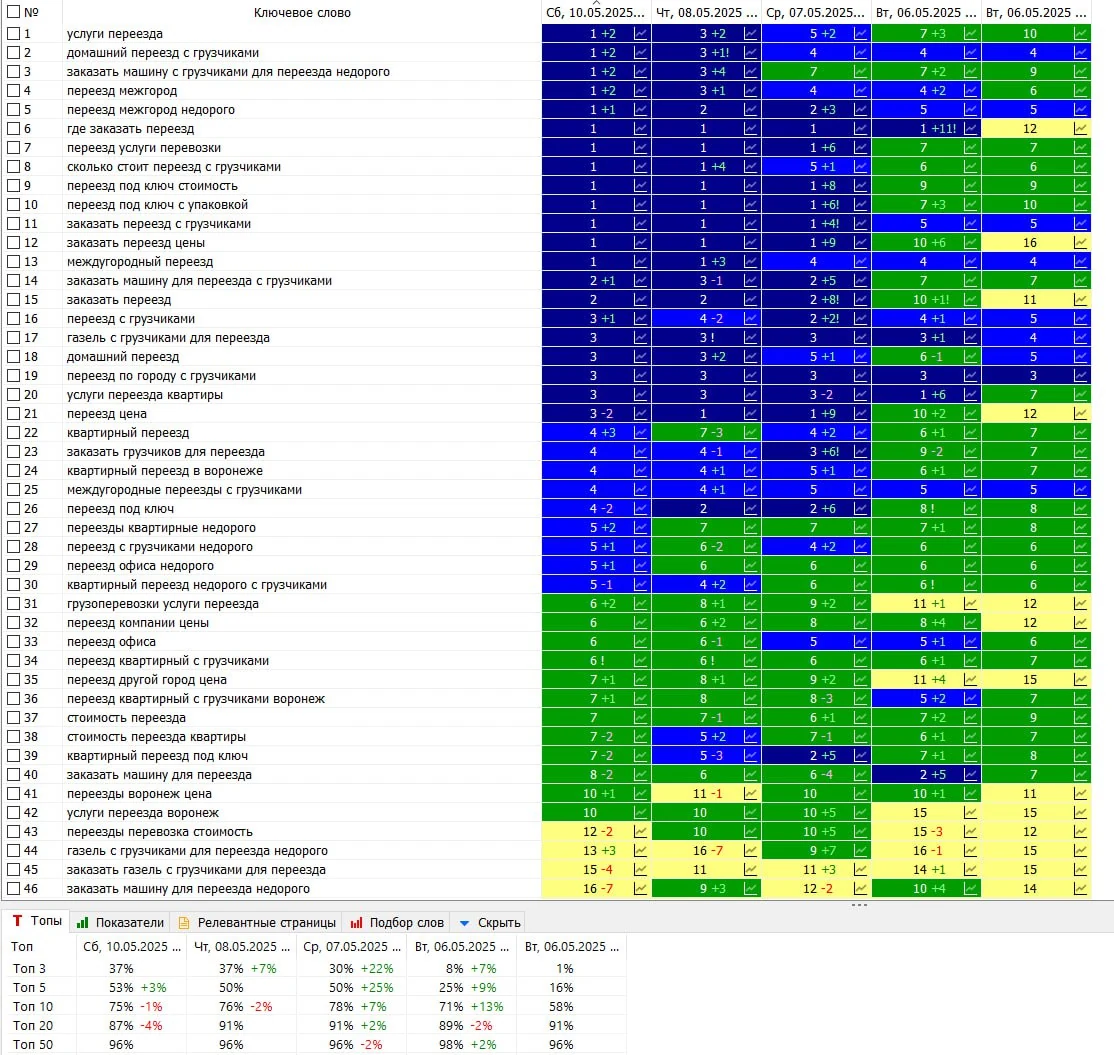Click the Сб, 10.05.2025 header in the keyword table
Viewport: 1114px width, 1055px height.
(x=596, y=12)
